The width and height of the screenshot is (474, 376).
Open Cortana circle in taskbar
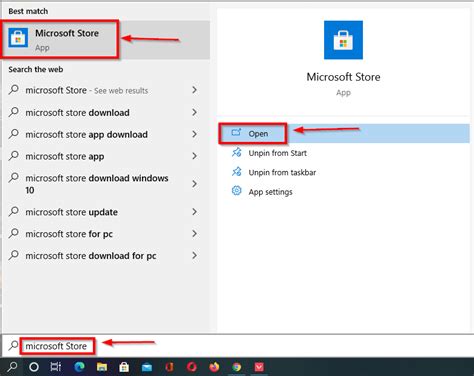click(x=34, y=367)
